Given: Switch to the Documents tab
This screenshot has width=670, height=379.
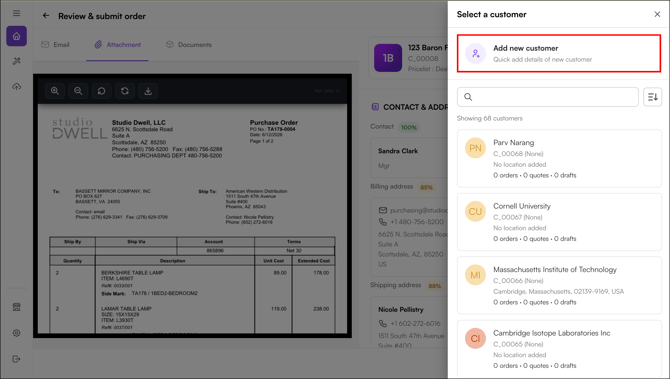Looking at the screenshot, I should click(x=189, y=44).
